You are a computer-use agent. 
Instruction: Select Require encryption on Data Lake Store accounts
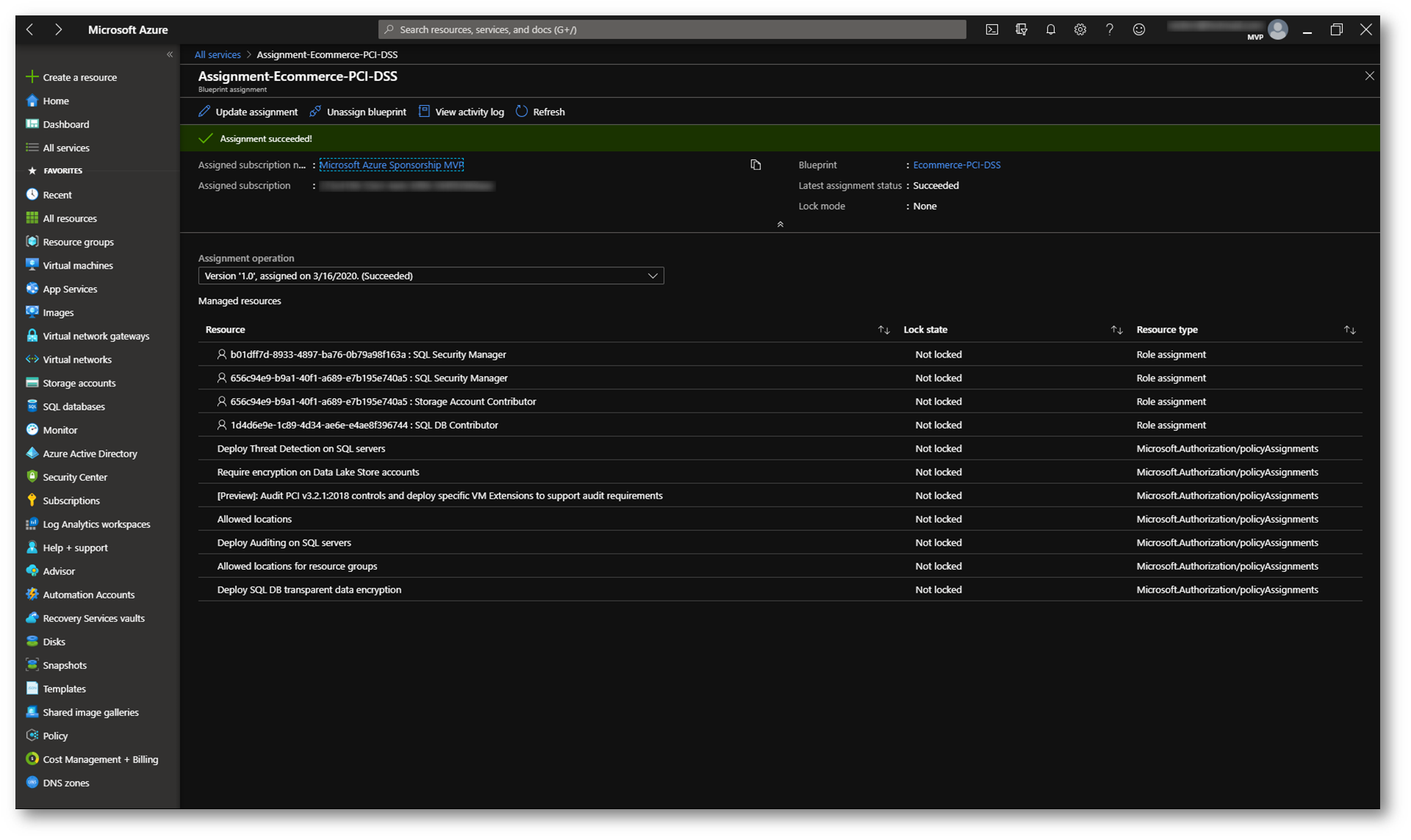click(780, 471)
